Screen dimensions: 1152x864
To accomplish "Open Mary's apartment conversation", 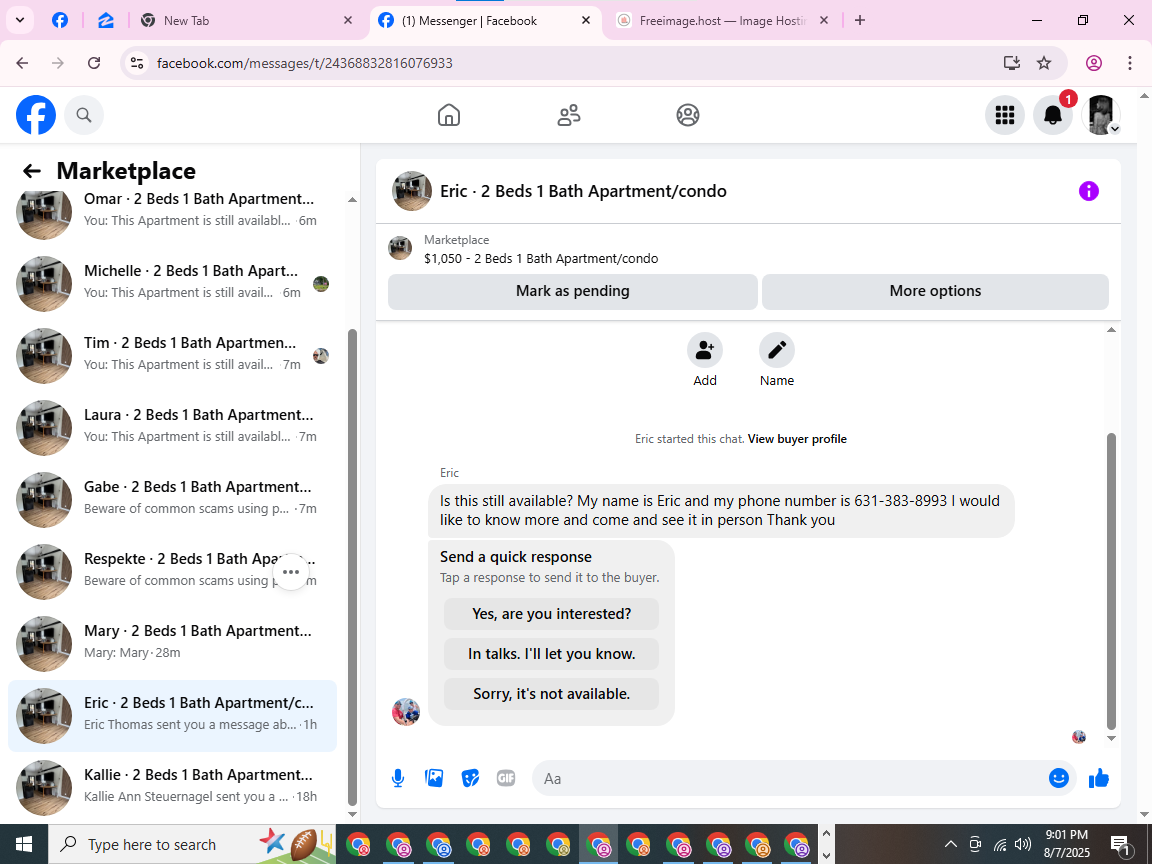I will click(x=172, y=644).
